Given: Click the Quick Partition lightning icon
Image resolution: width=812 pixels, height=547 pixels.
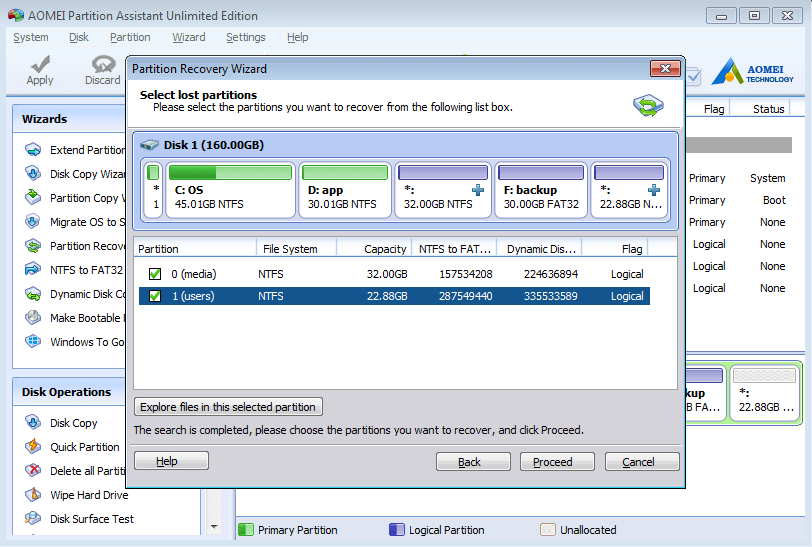Looking at the screenshot, I should point(33,447).
